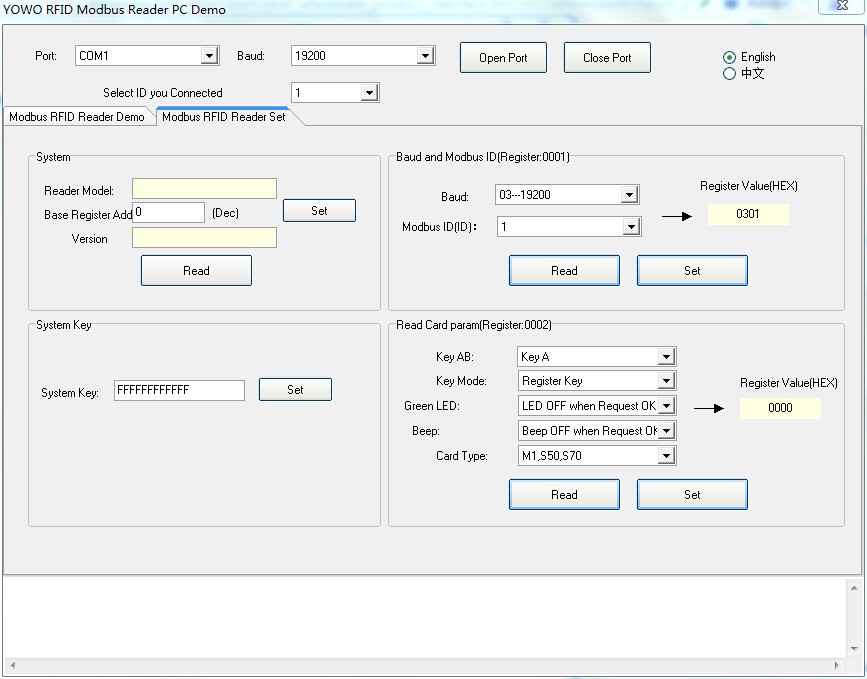The image size is (867, 679).
Task: Open the Modbus ID(ID) dropdown
Action: click(630, 227)
